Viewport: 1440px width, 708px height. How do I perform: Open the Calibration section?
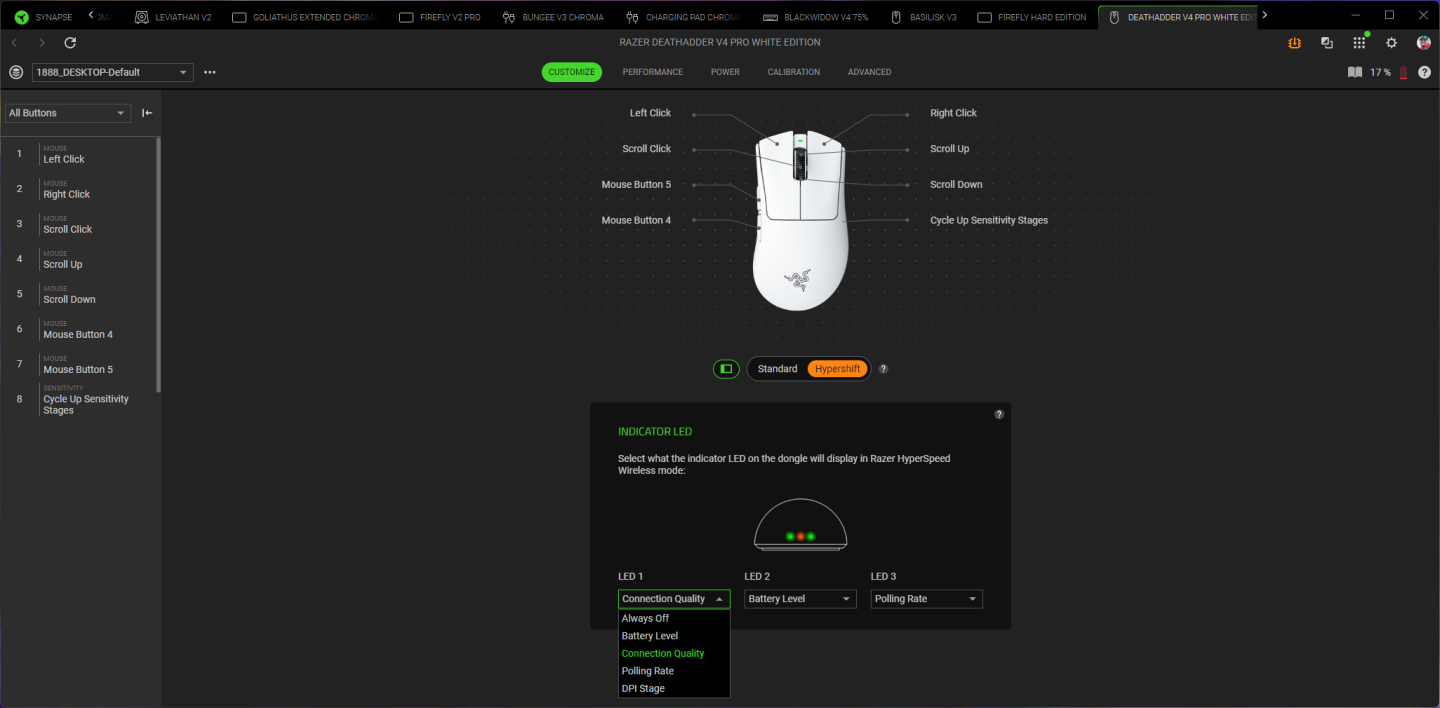(794, 72)
